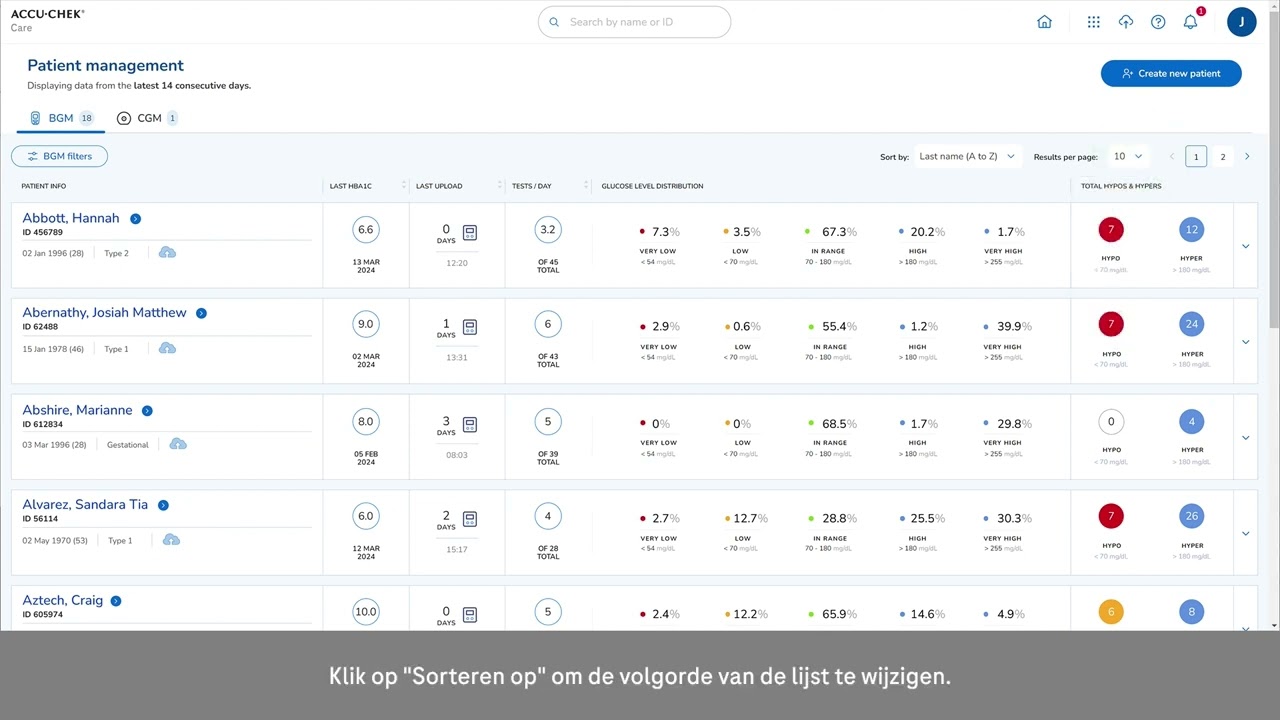Image resolution: width=1280 pixels, height=720 pixels.
Task: Switch to the CGM tab
Action: point(147,118)
